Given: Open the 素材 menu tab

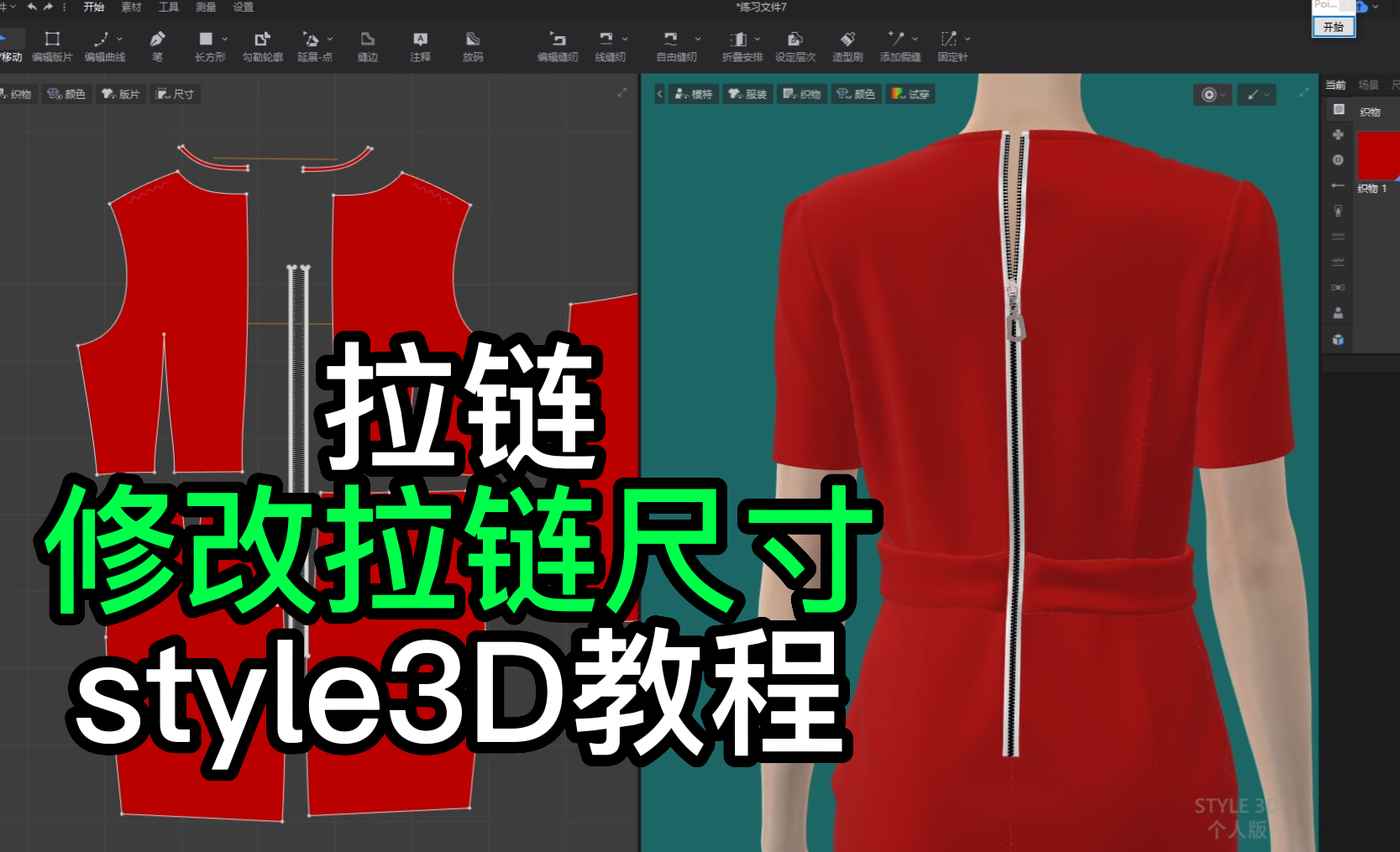Looking at the screenshot, I should coord(131,7).
